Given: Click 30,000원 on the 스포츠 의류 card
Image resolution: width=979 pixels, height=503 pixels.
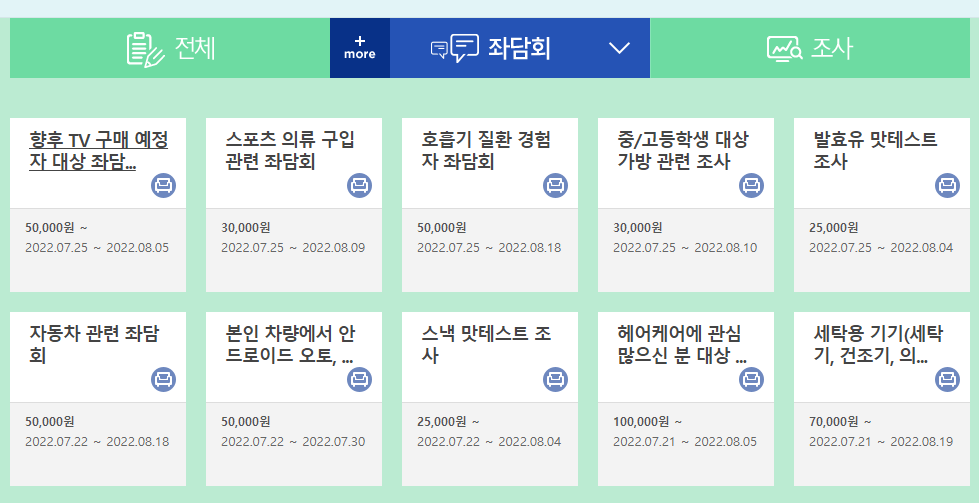Looking at the screenshot, I should 245,228.
